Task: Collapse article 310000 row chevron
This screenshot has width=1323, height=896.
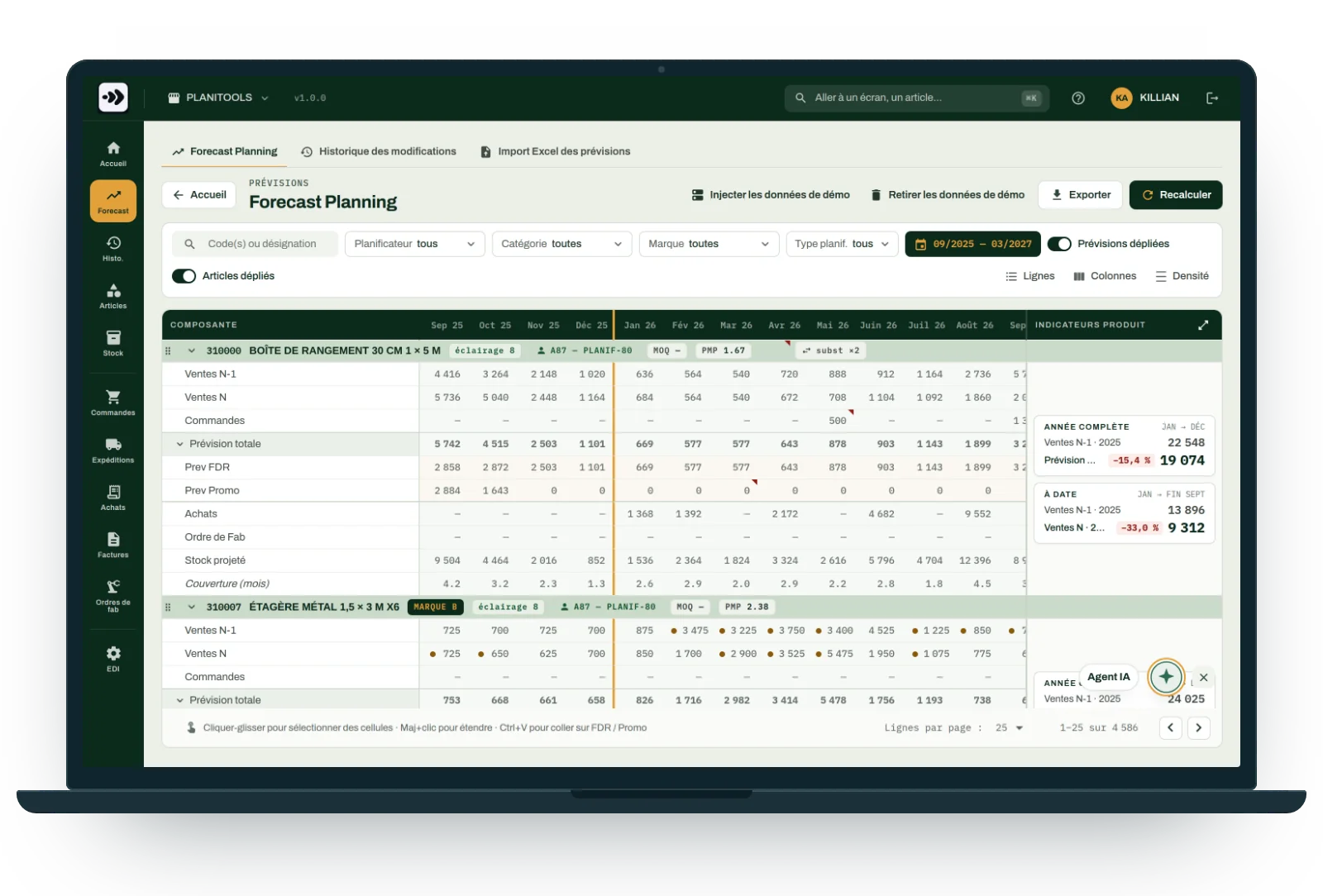Action: (x=191, y=350)
